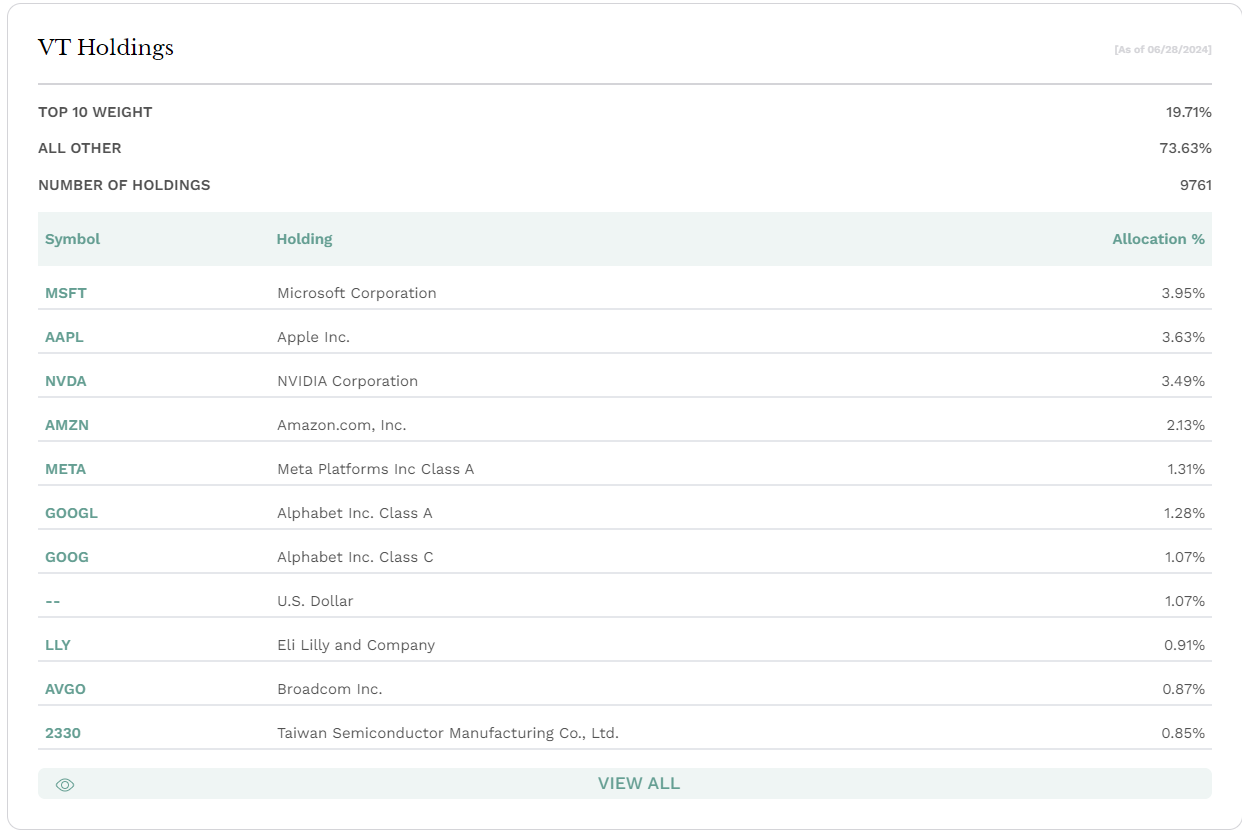Open the GOOG symbol link

point(67,557)
